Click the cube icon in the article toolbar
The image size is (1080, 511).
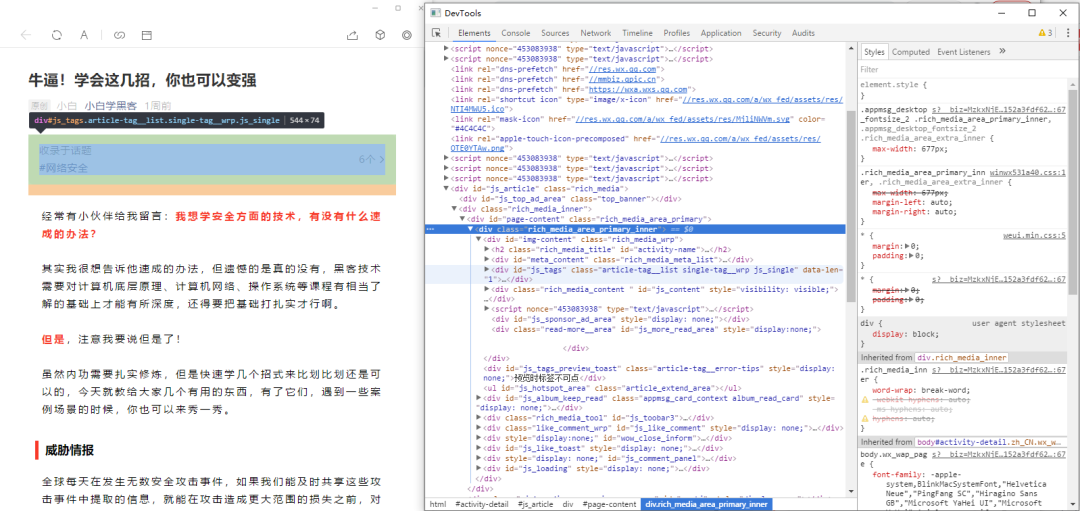point(380,35)
